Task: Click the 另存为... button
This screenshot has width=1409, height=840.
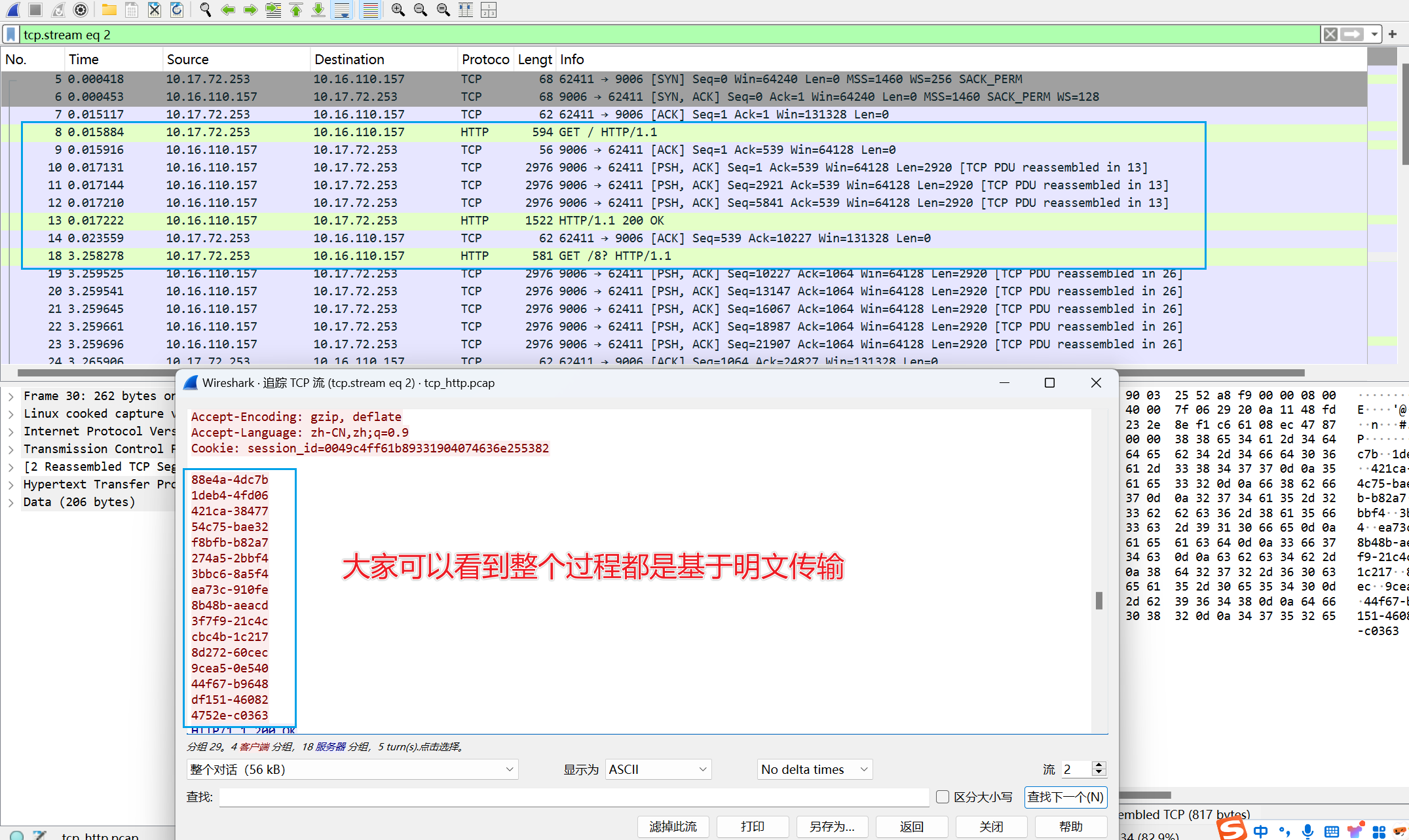Action: pos(832,826)
